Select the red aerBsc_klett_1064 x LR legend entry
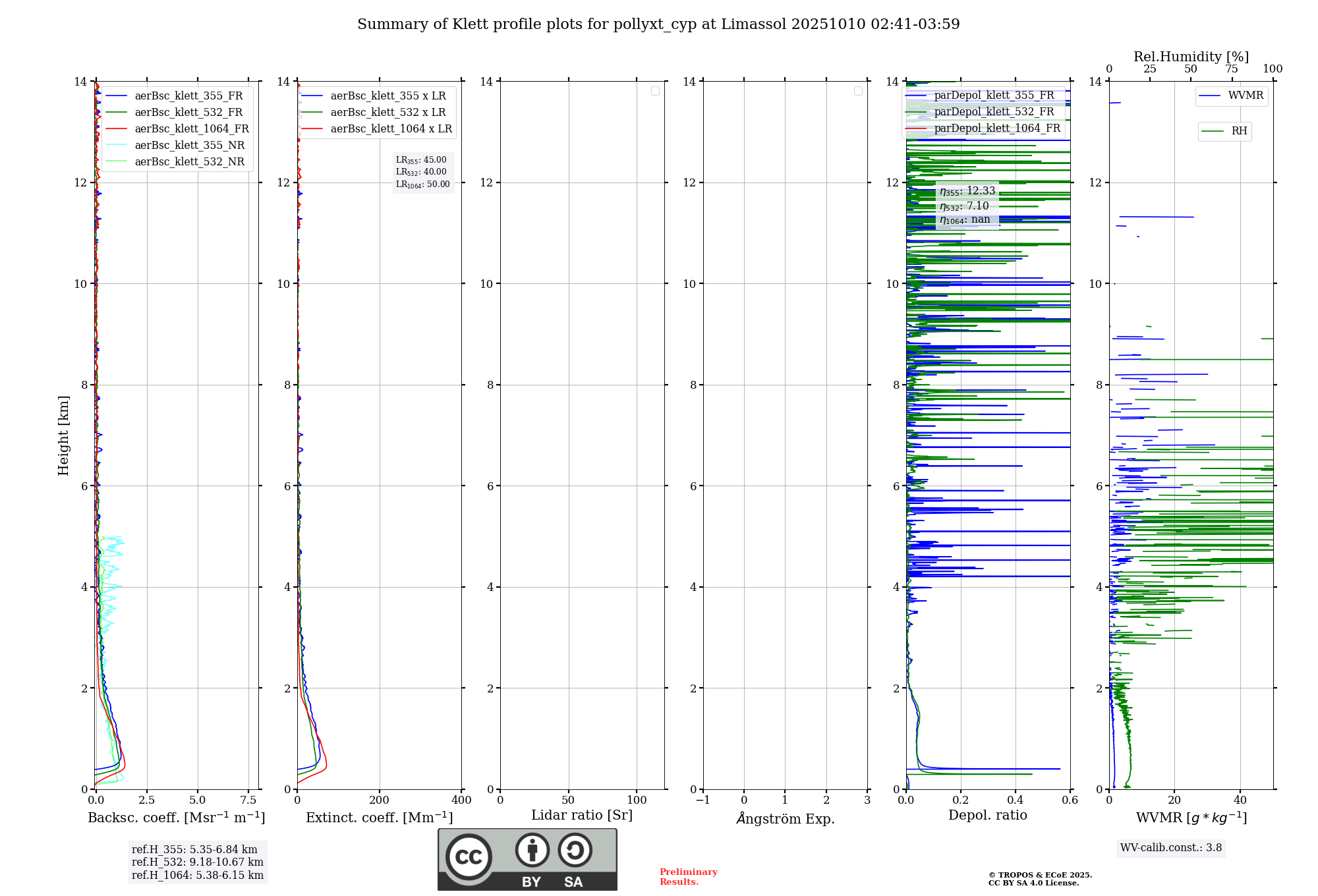1318x896 pixels. pos(391,129)
